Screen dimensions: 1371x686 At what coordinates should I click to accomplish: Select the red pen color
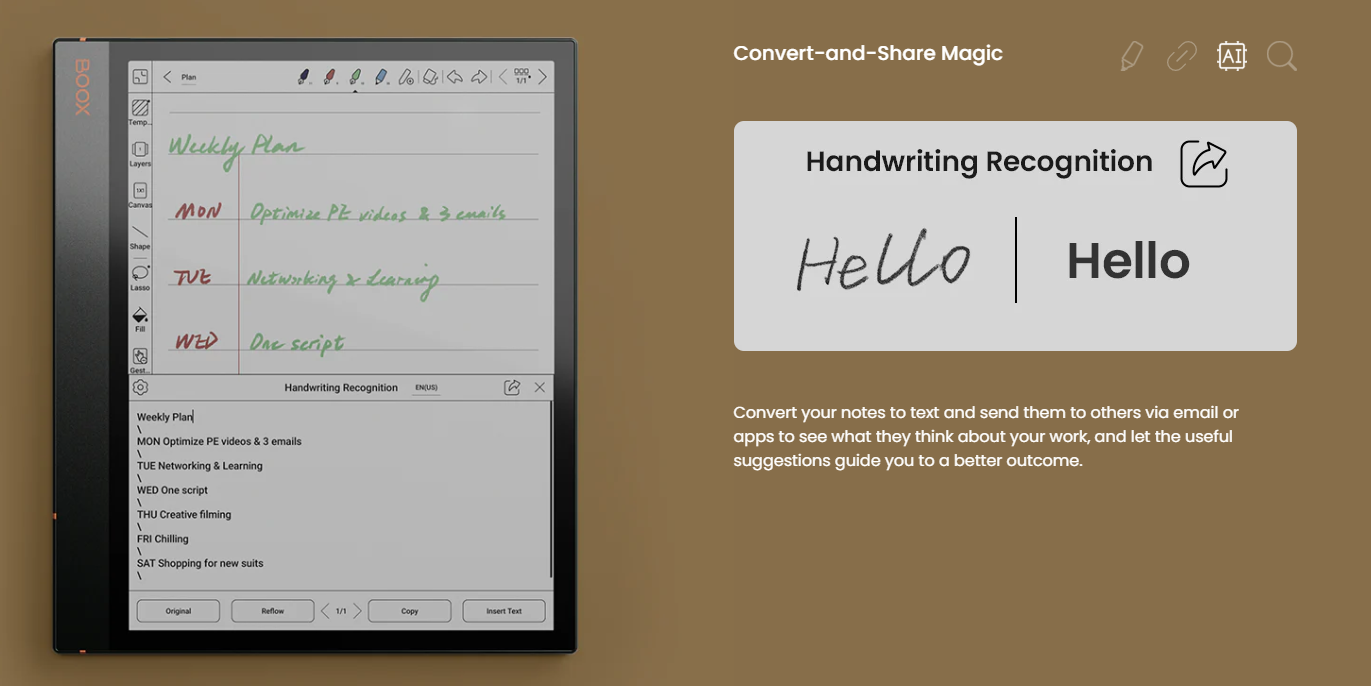click(330, 77)
